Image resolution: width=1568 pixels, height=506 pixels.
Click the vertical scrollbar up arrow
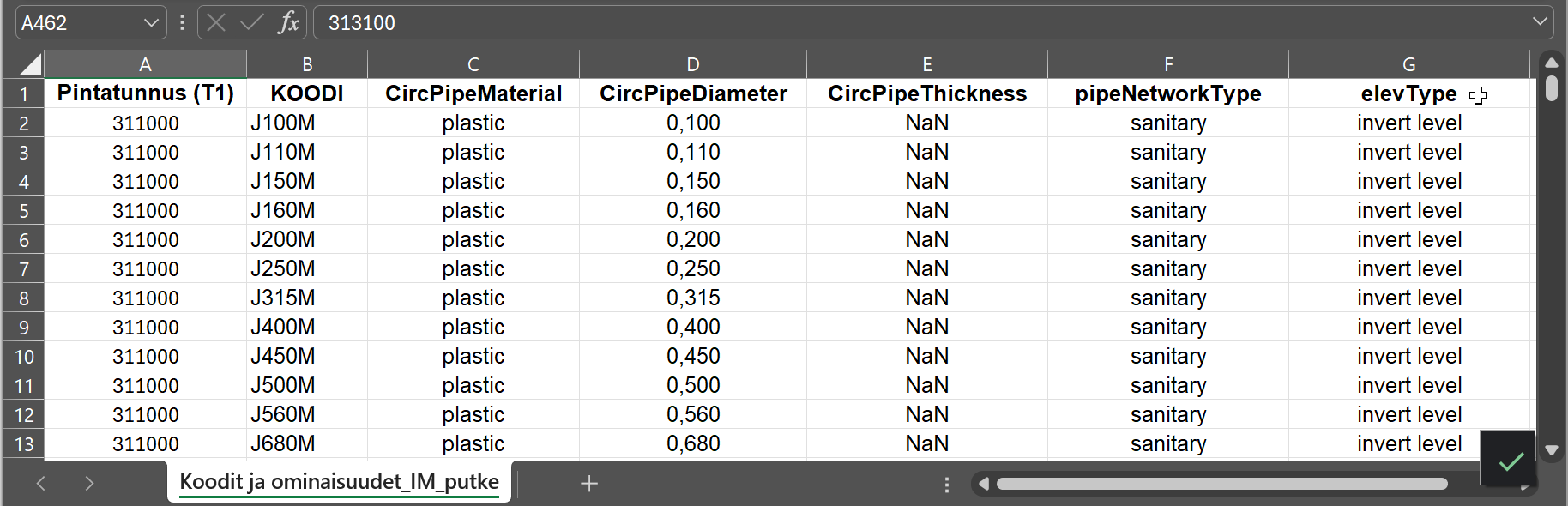pos(1551,63)
